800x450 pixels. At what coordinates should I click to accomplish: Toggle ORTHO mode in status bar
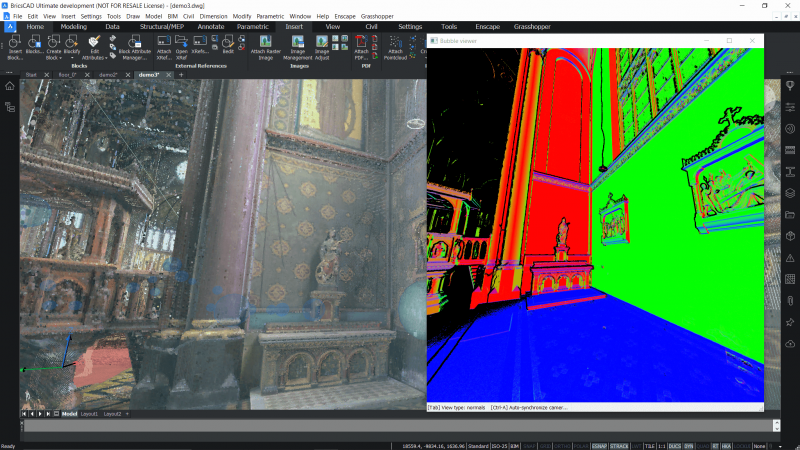pyautogui.click(x=562, y=446)
